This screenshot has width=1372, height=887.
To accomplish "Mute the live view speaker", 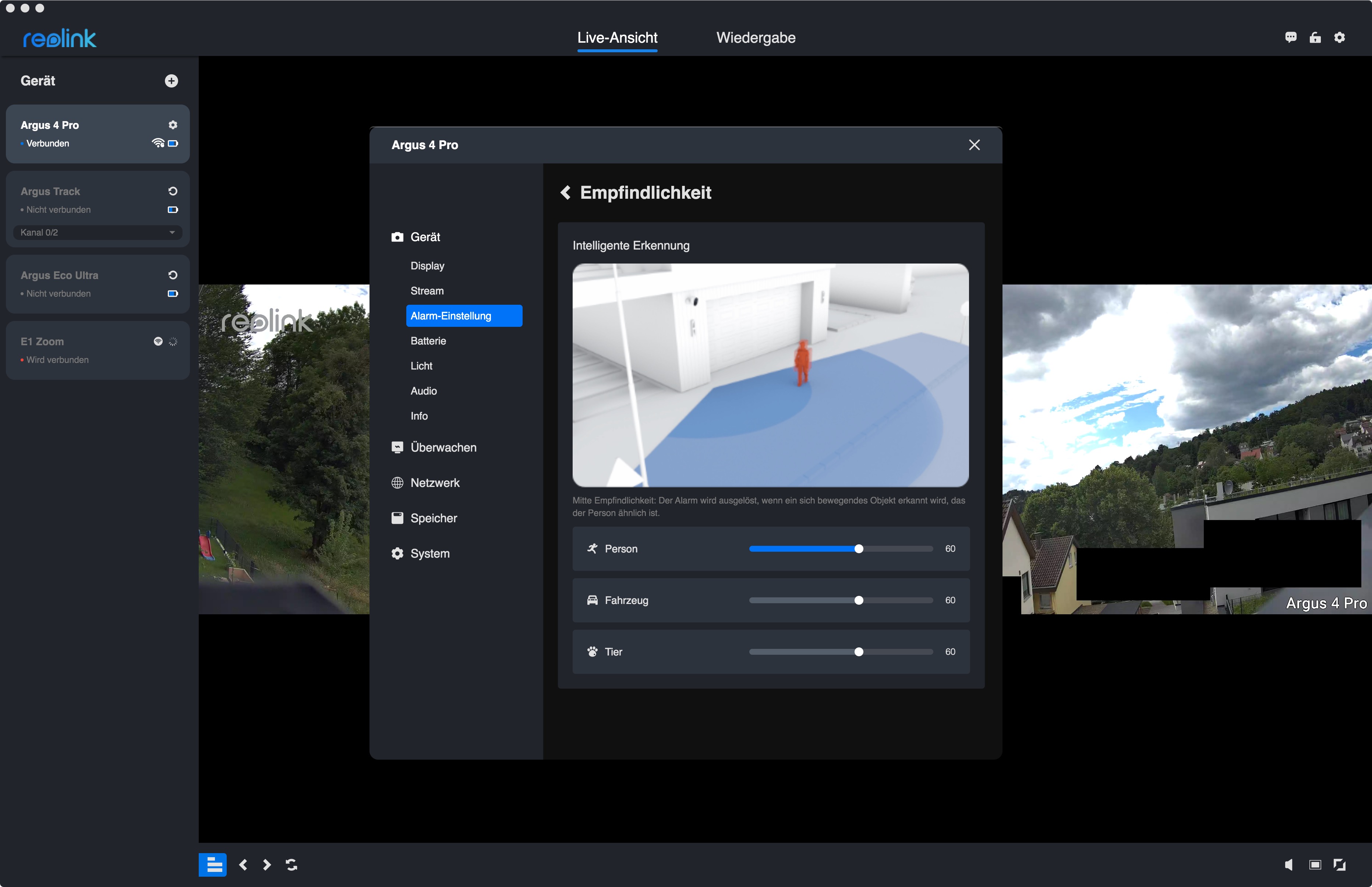I will tap(1289, 865).
